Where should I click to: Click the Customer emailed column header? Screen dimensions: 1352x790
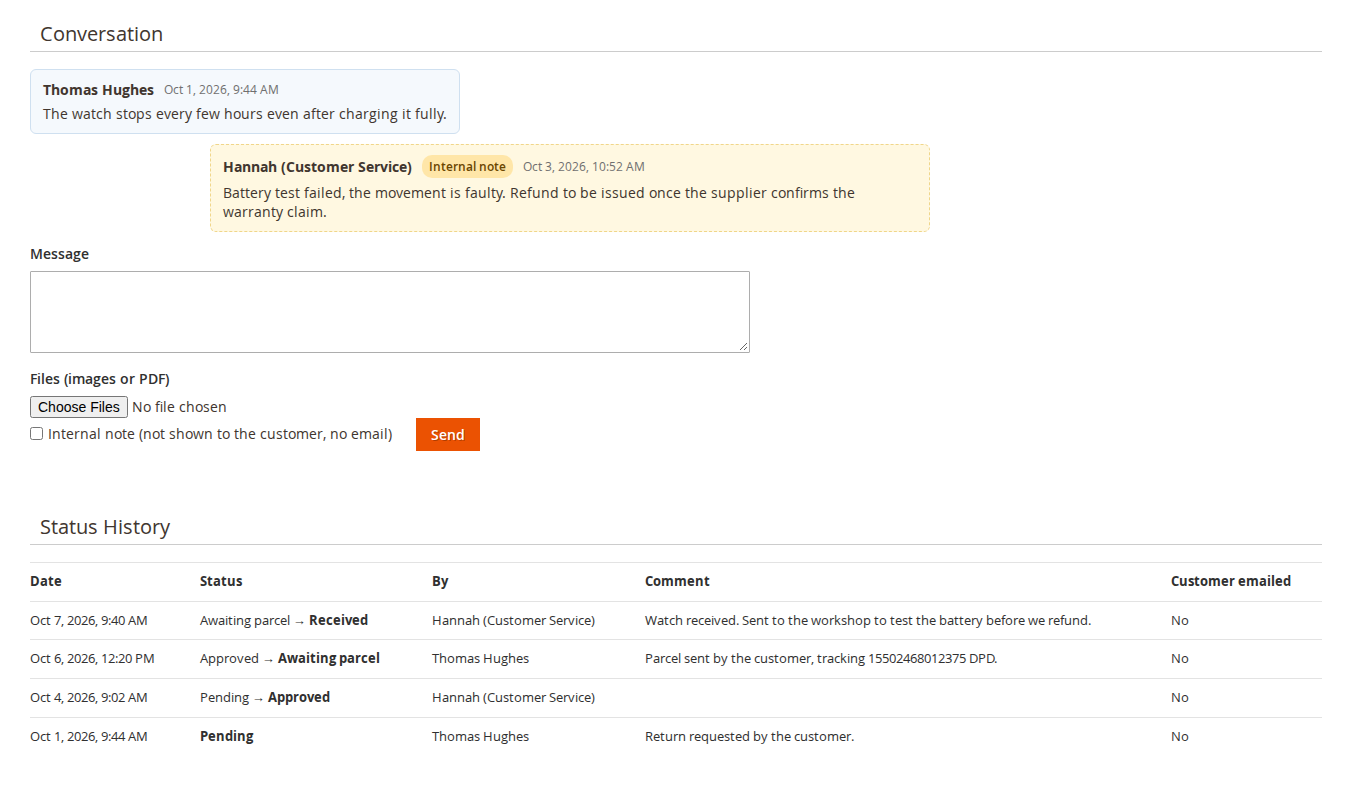point(1231,581)
